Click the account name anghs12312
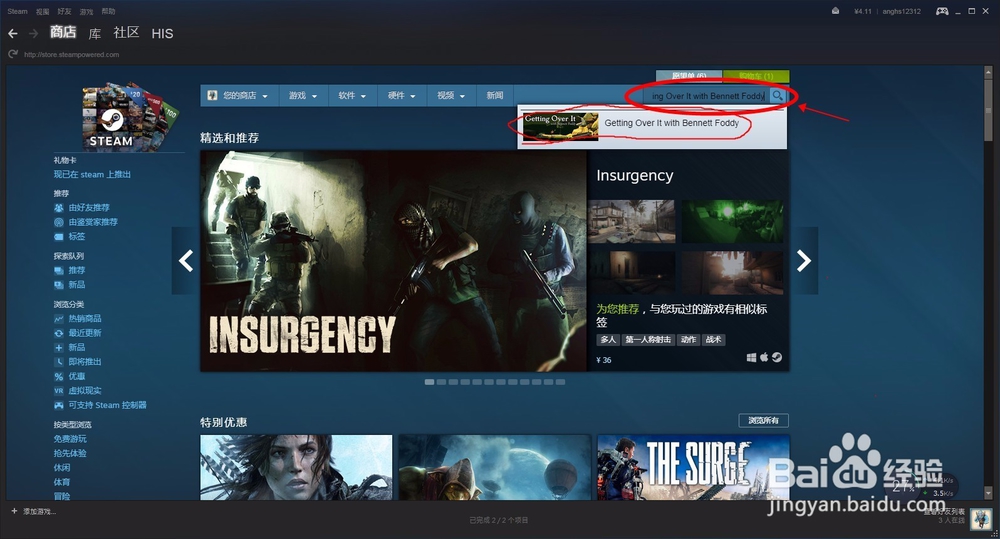This screenshot has width=1000, height=539. [901, 11]
